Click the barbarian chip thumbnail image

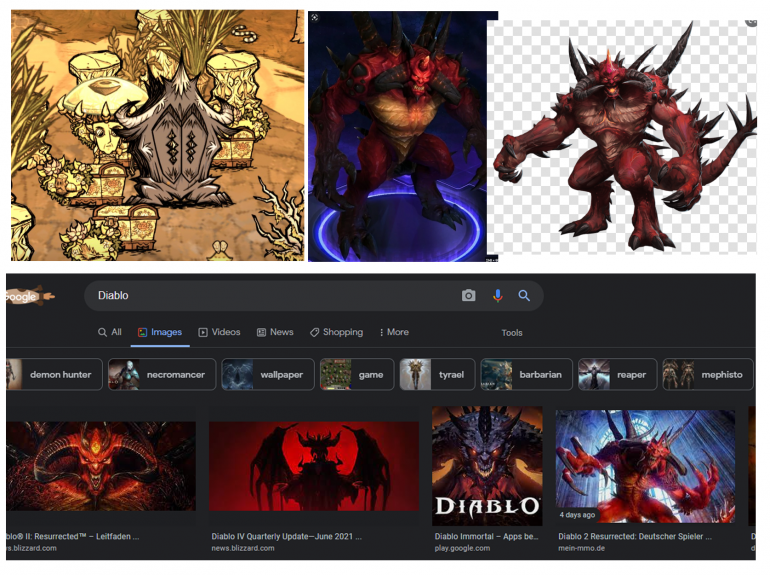[496, 375]
